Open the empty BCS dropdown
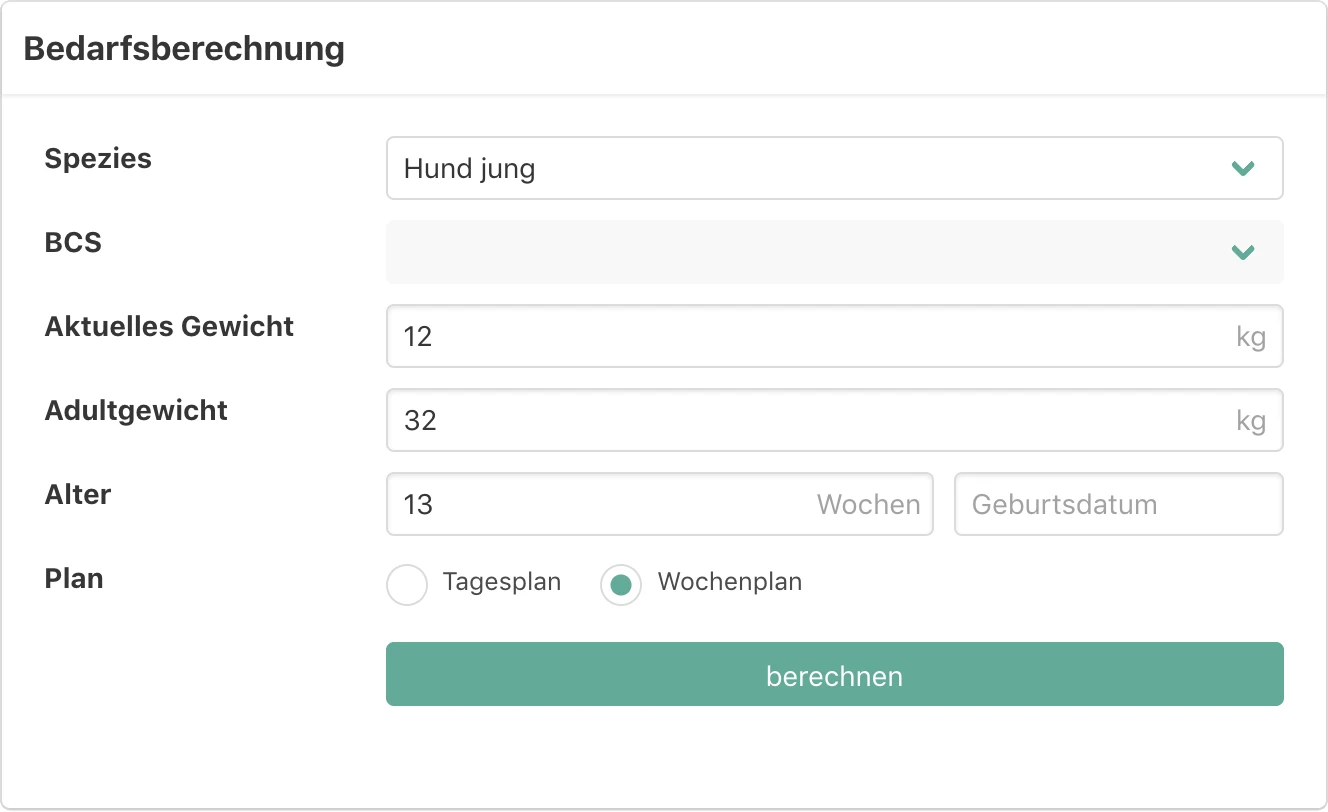Screen dimensions: 1328x812 835,252
